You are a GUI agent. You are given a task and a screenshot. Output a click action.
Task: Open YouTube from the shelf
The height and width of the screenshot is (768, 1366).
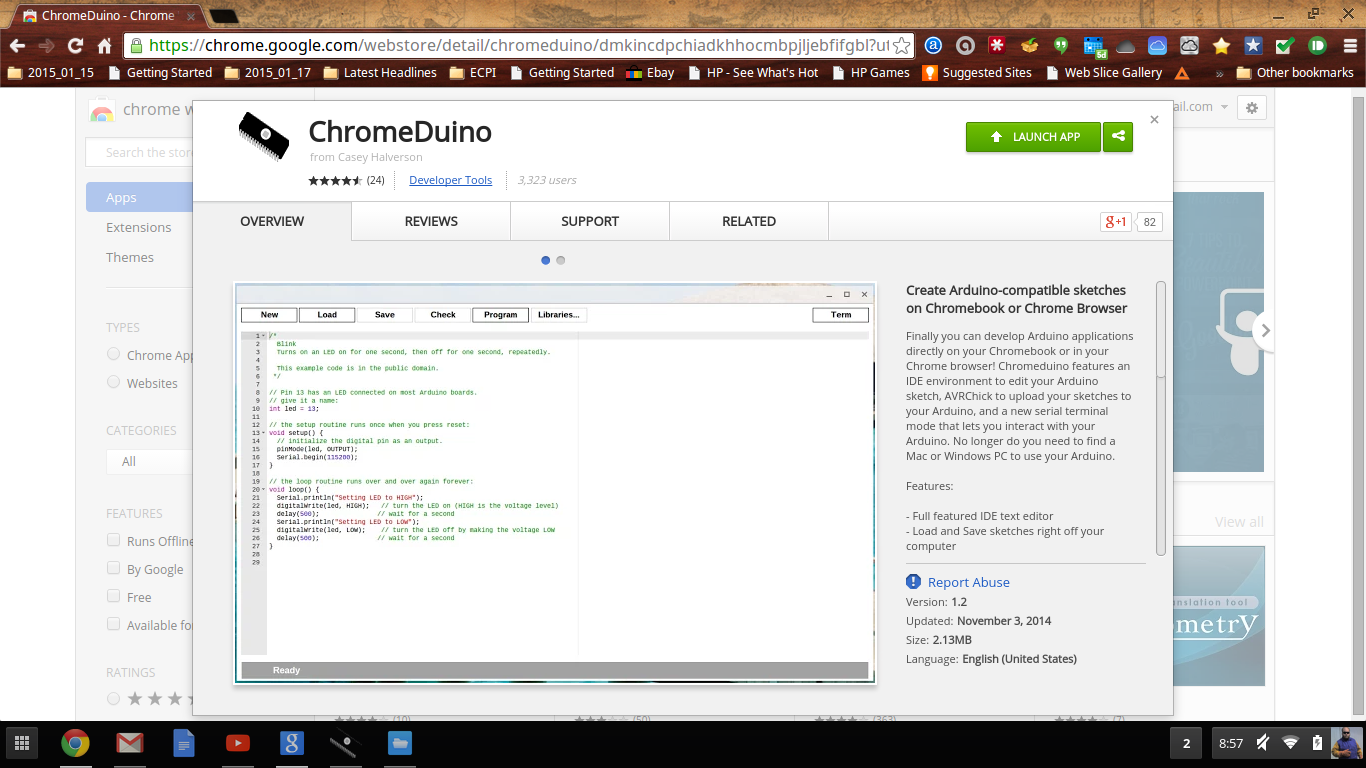click(x=238, y=743)
